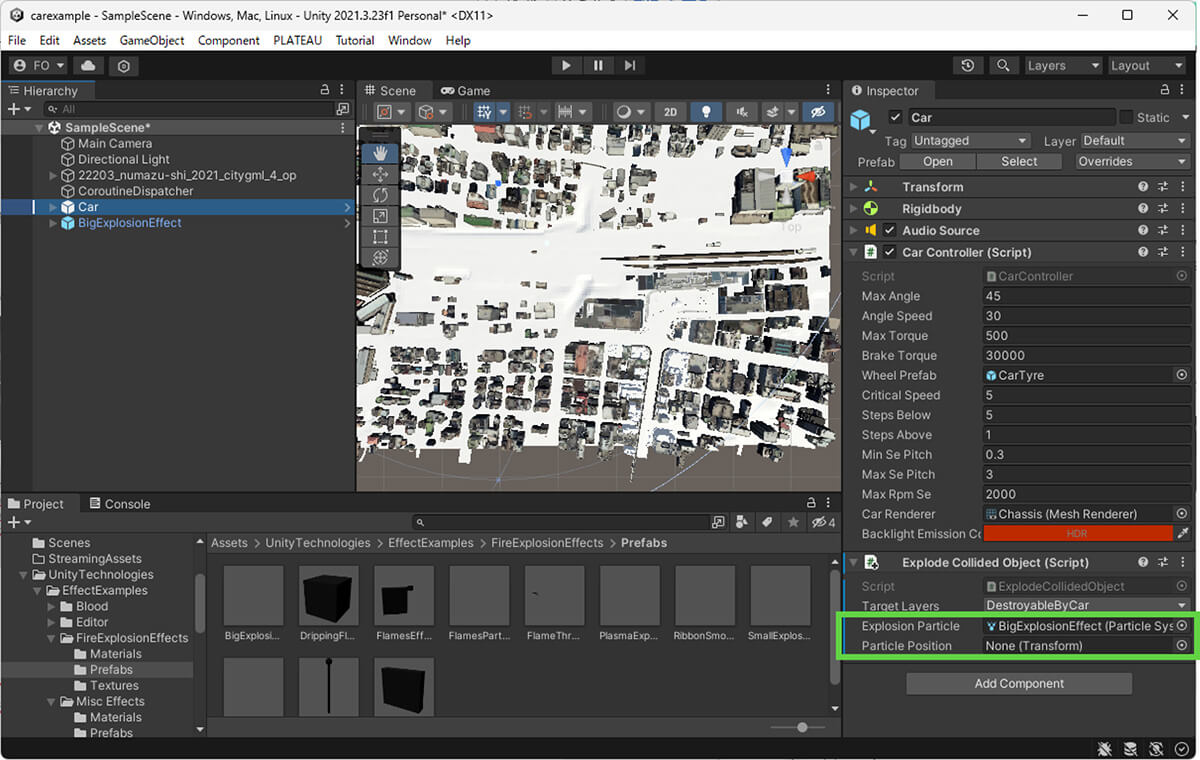The width and height of the screenshot is (1200, 760).
Task: Lock the Hierarchy panel
Action: pos(325,91)
